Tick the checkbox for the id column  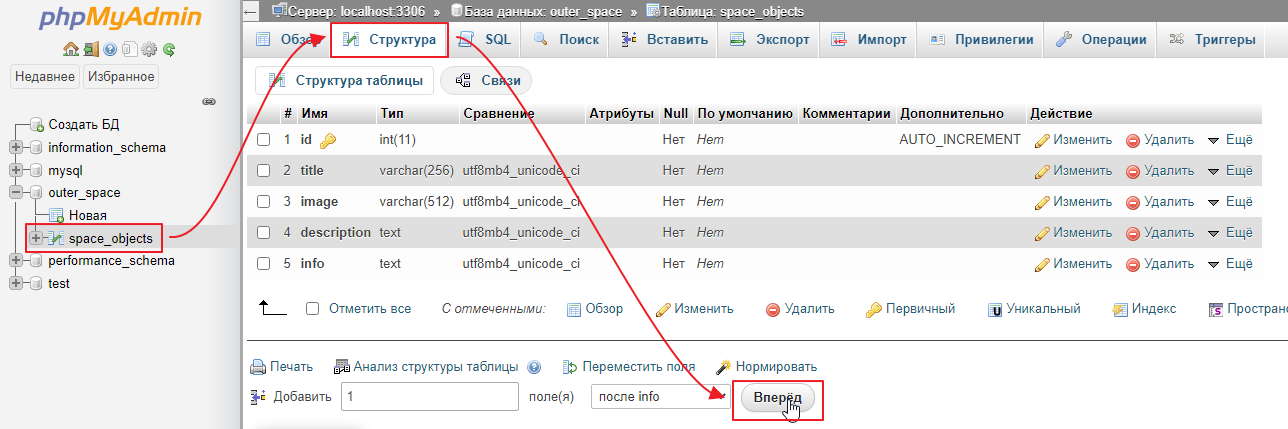264,140
